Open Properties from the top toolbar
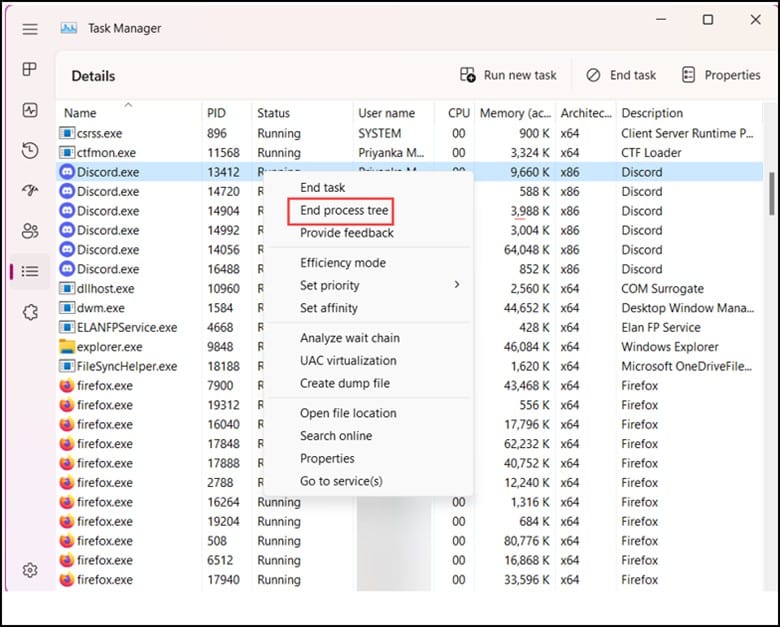 721,75
